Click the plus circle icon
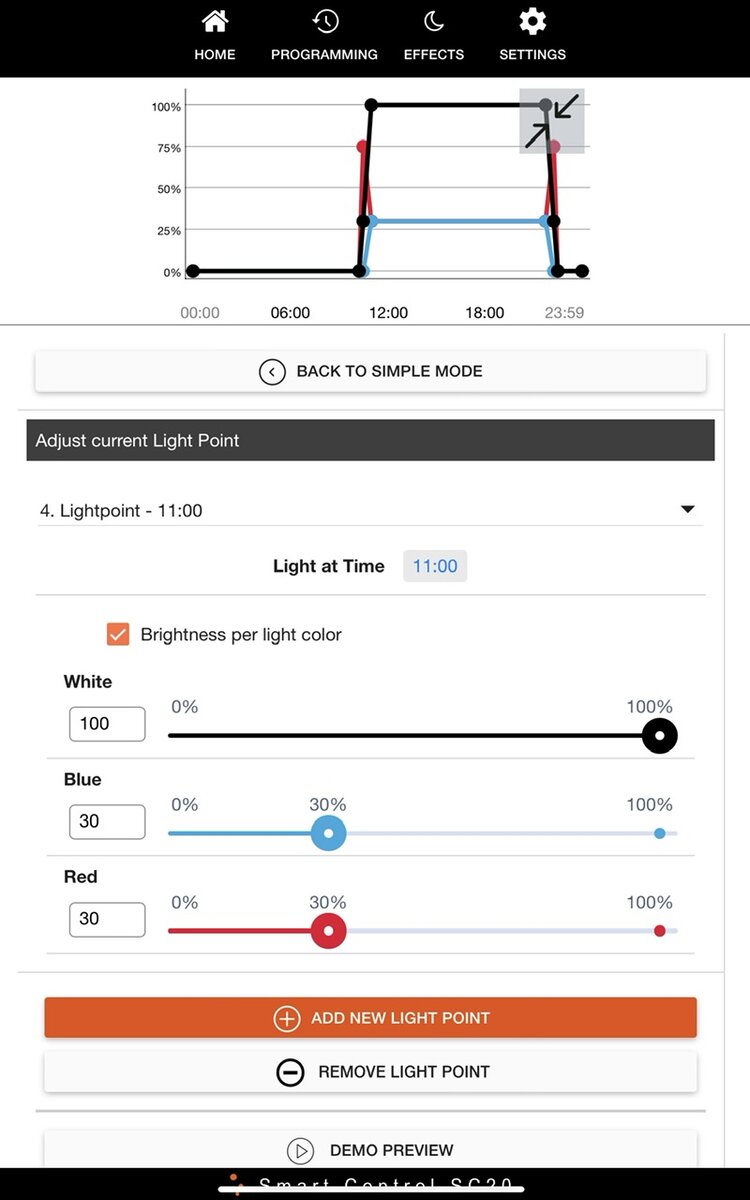 [x=287, y=1018]
